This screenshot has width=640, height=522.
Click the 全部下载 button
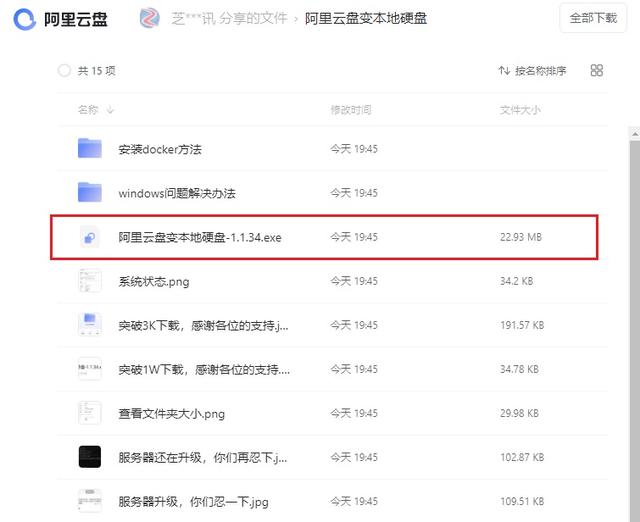[x=593, y=18]
